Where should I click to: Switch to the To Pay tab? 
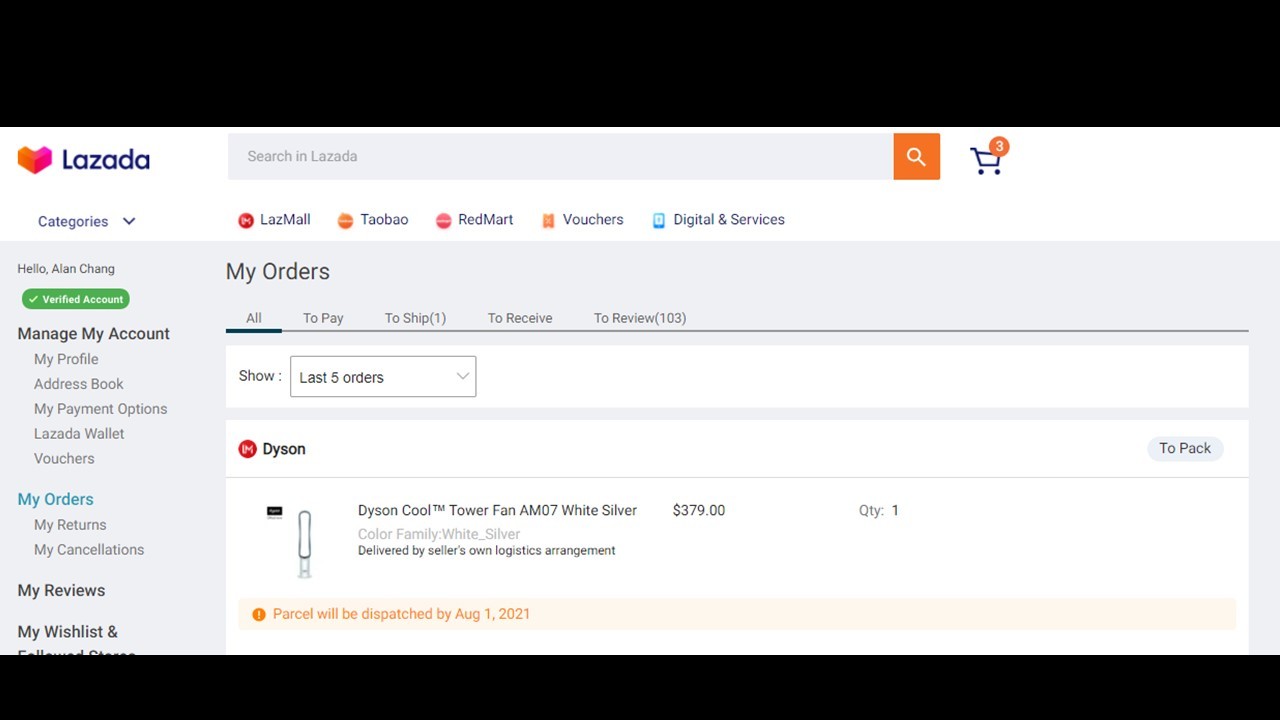[323, 318]
